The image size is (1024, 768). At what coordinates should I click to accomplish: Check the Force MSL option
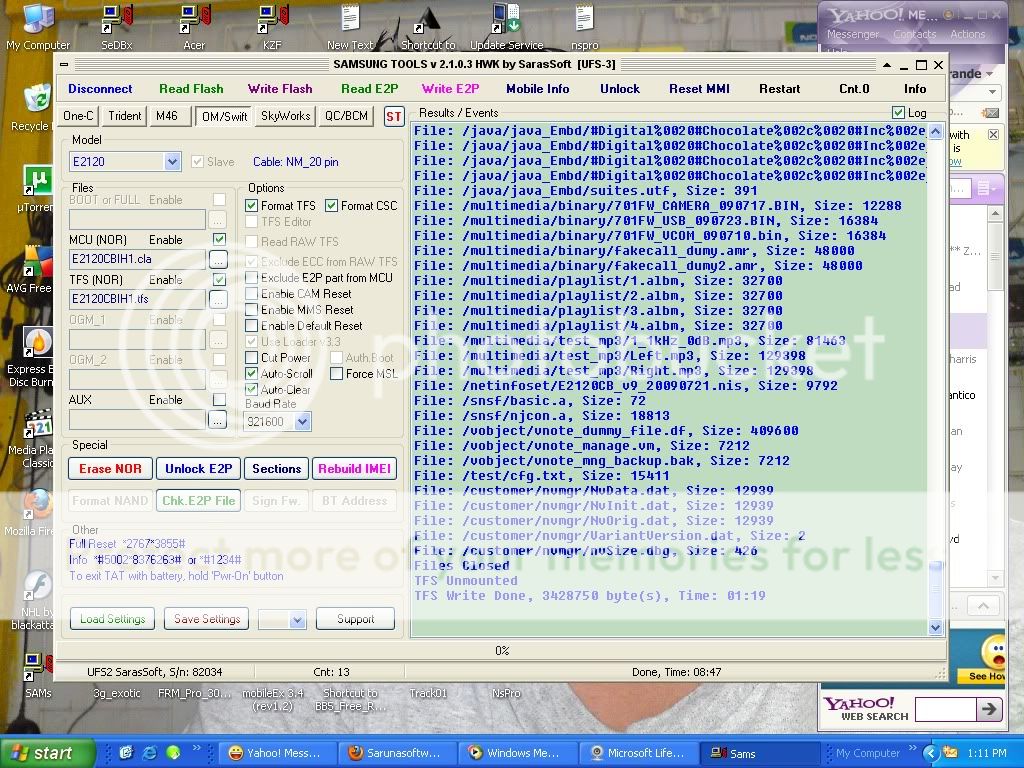tap(336, 374)
